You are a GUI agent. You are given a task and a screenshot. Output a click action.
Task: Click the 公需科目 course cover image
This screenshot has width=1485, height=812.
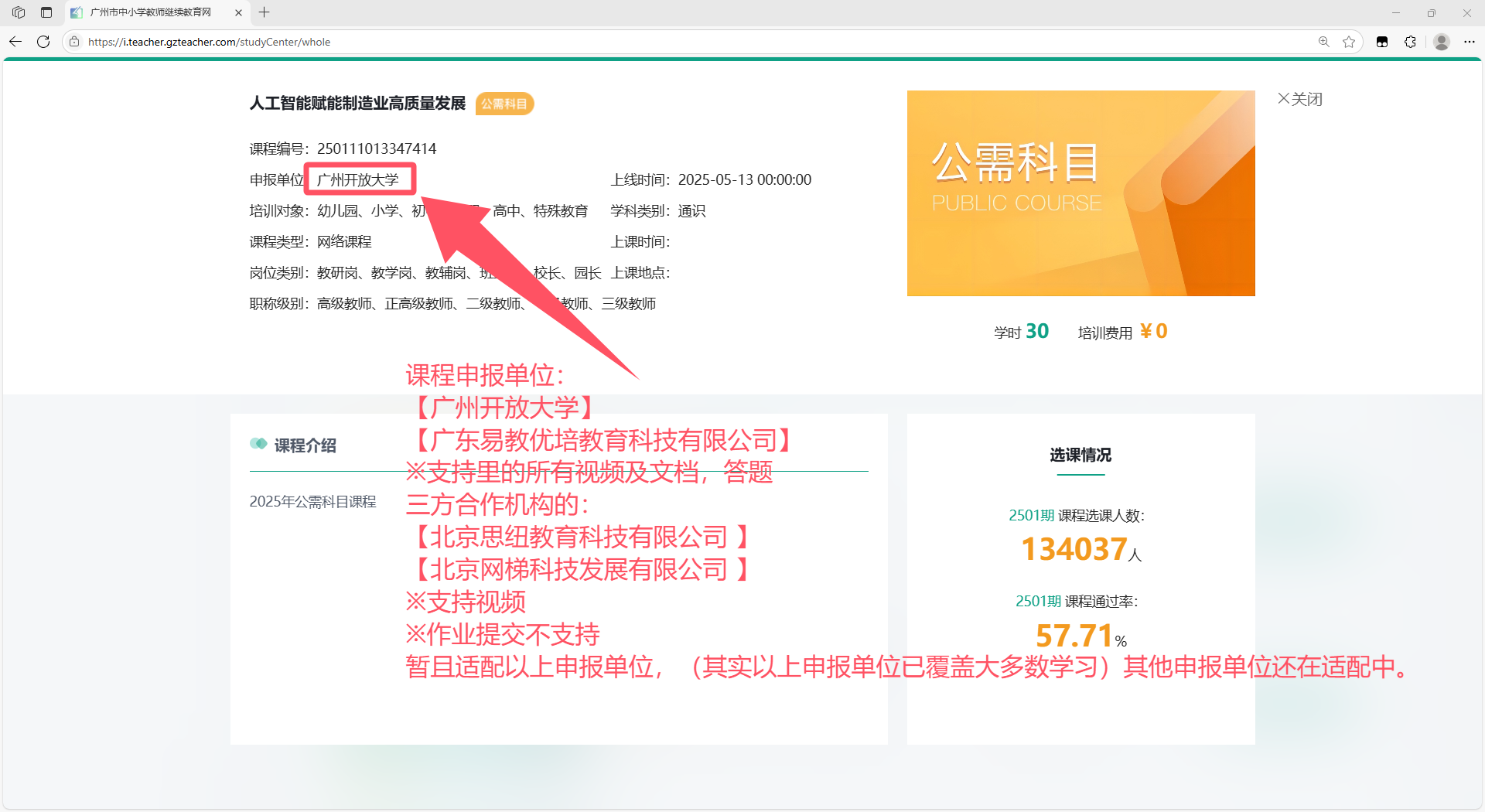tap(1080, 193)
